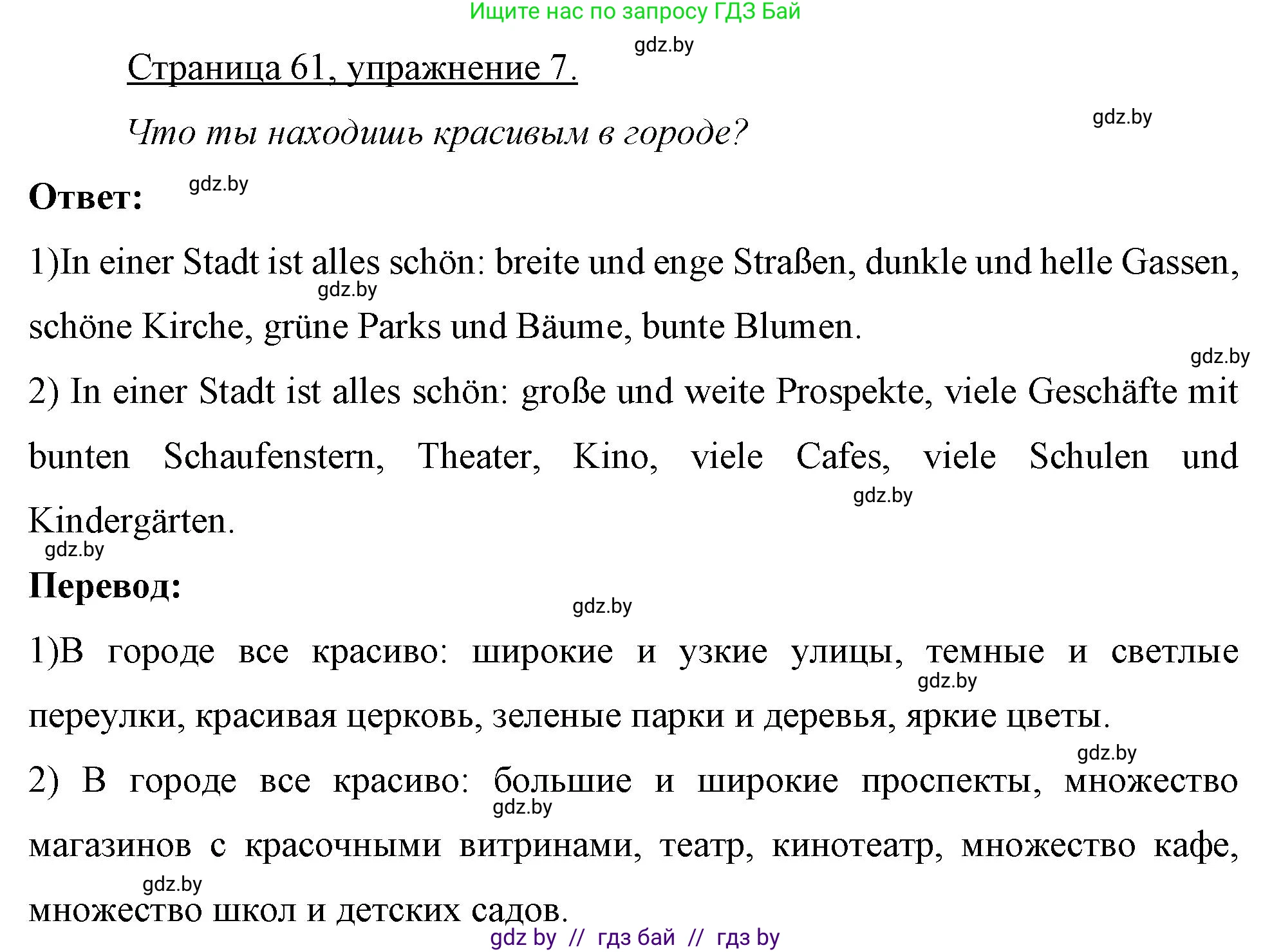Open the green 'Ищите нас по запросу ГДЗ Бай' banner

(634, 13)
